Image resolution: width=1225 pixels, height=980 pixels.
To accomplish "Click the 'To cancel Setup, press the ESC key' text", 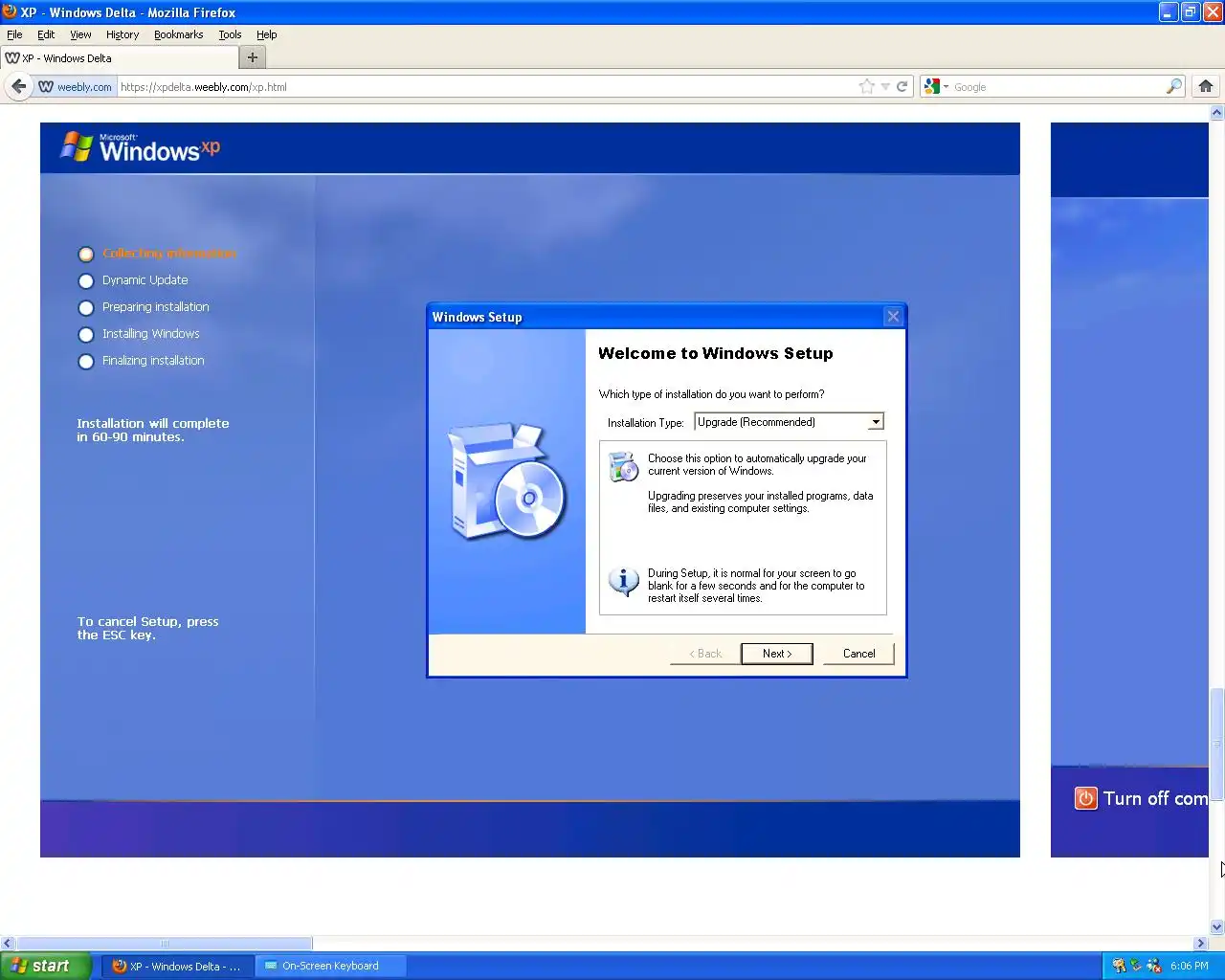I will pyautogui.click(x=148, y=628).
